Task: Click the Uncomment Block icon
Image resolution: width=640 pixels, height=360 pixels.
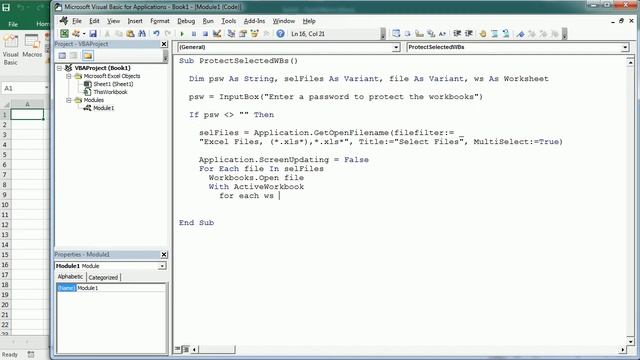Action: [506, 34]
